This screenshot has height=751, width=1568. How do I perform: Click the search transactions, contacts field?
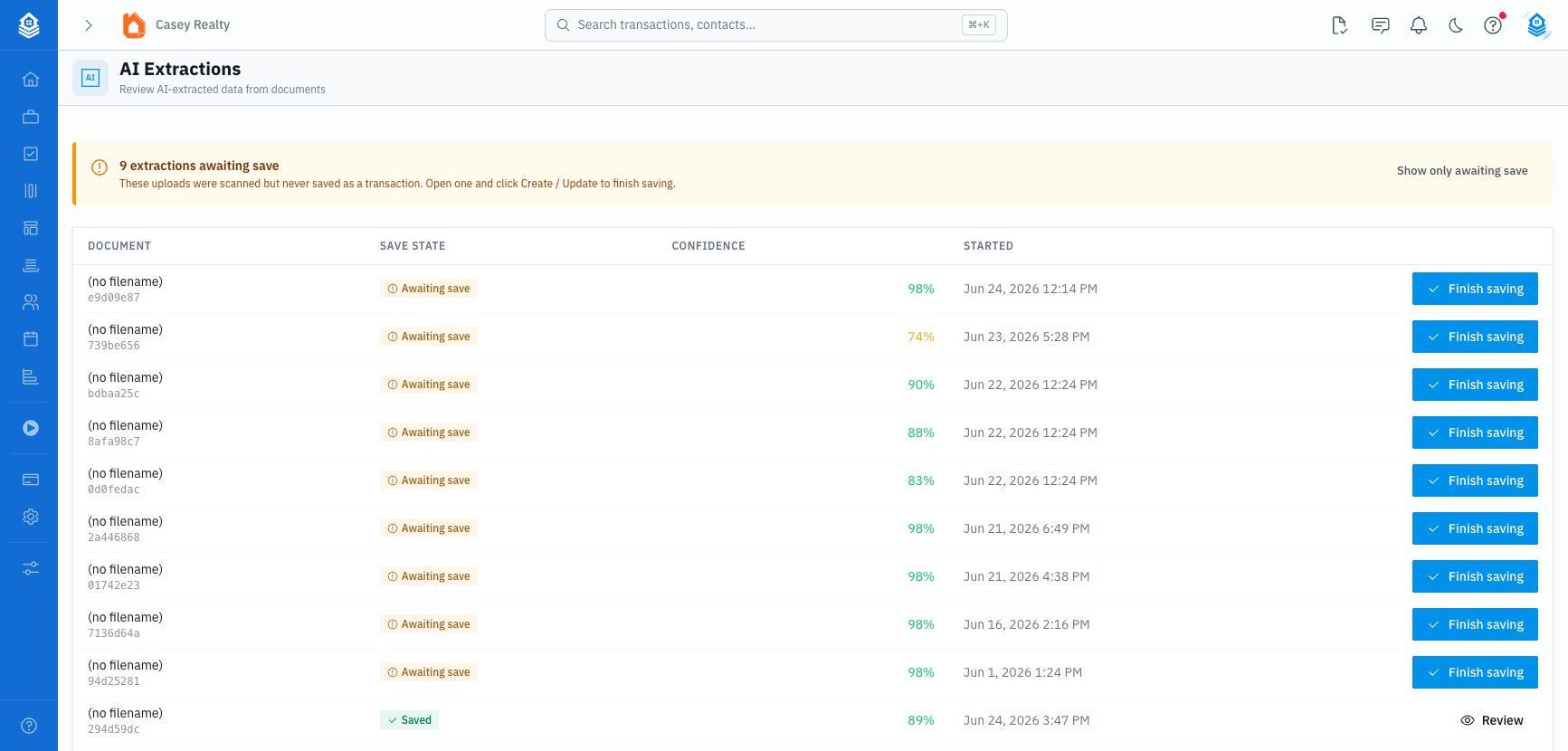pos(776,25)
